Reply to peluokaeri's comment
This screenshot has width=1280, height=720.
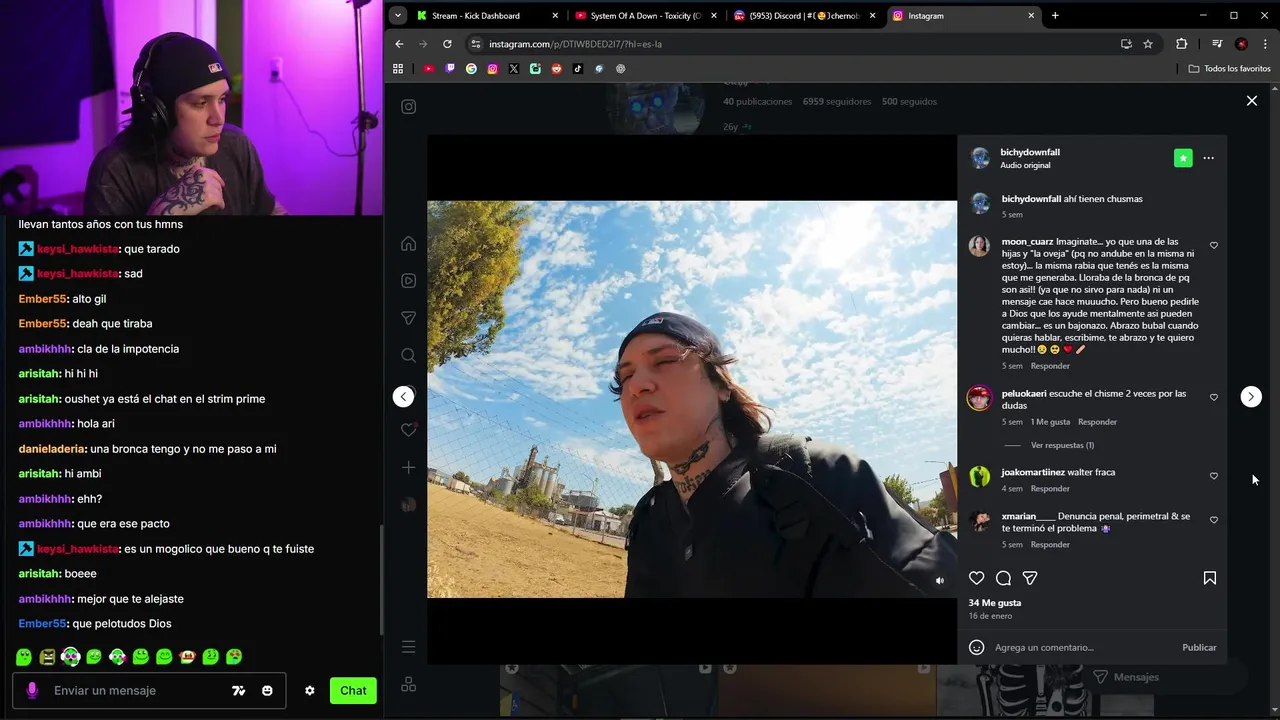(x=1097, y=422)
